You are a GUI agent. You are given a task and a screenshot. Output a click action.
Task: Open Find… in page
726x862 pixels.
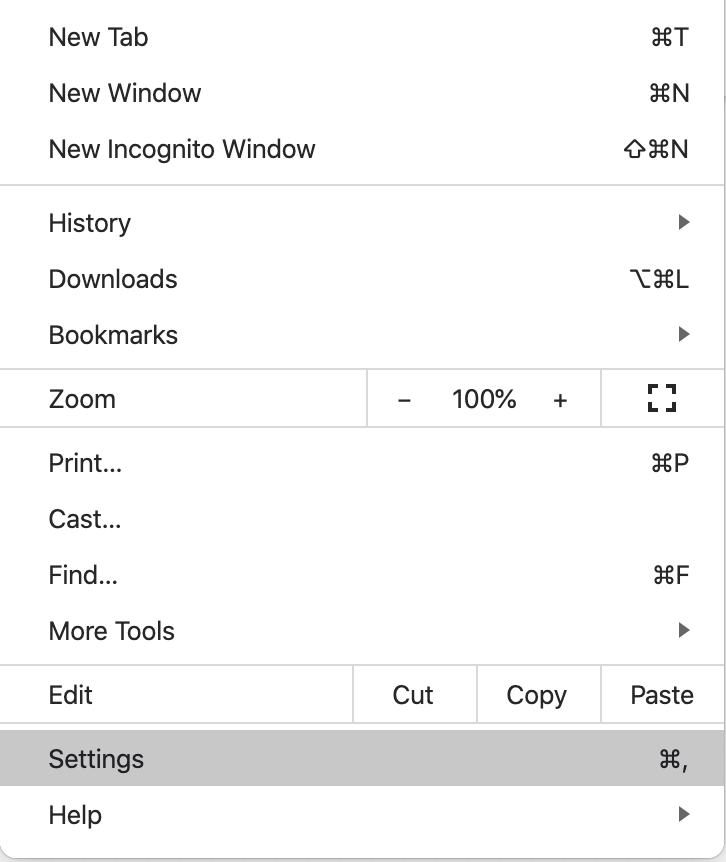point(362,575)
